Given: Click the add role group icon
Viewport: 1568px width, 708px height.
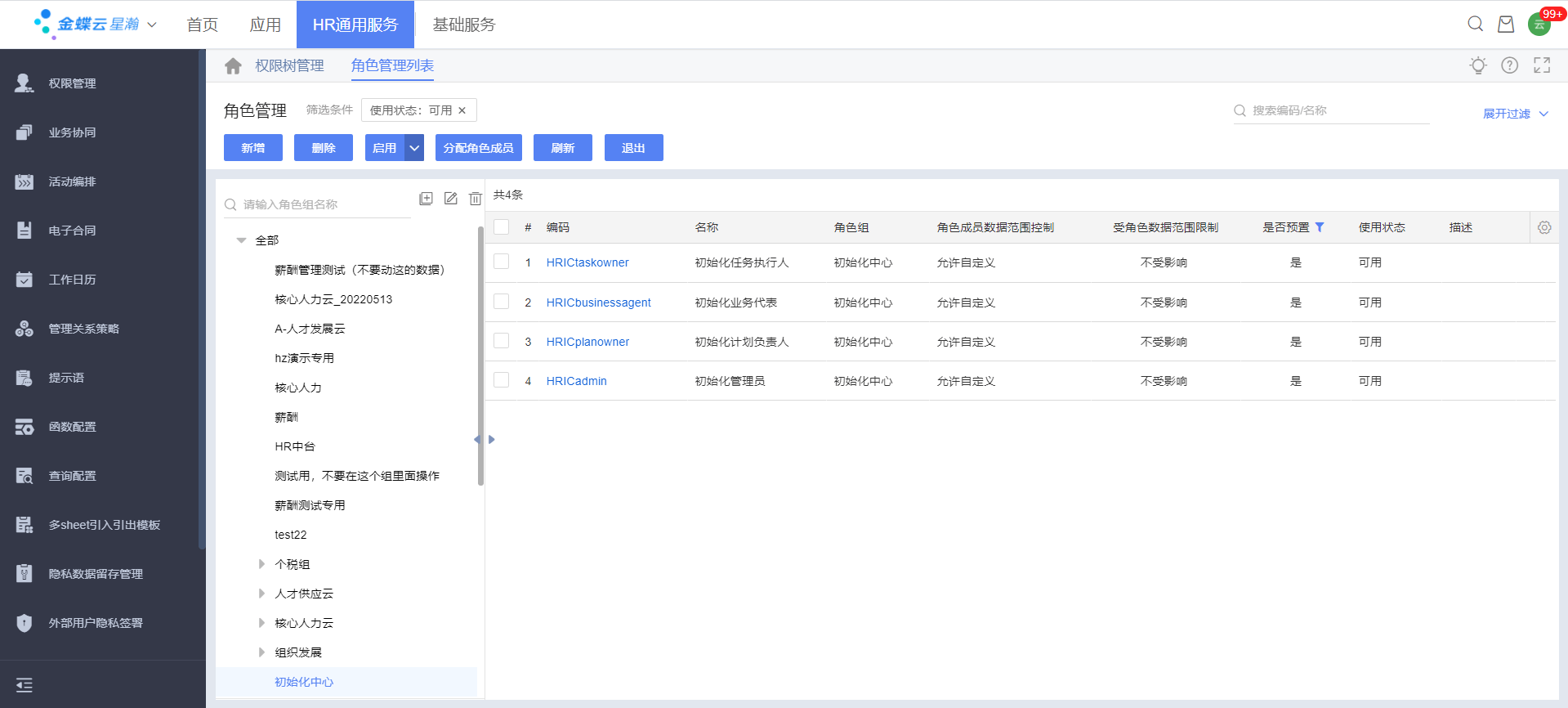Looking at the screenshot, I should pyautogui.click(x=426, y=199).
